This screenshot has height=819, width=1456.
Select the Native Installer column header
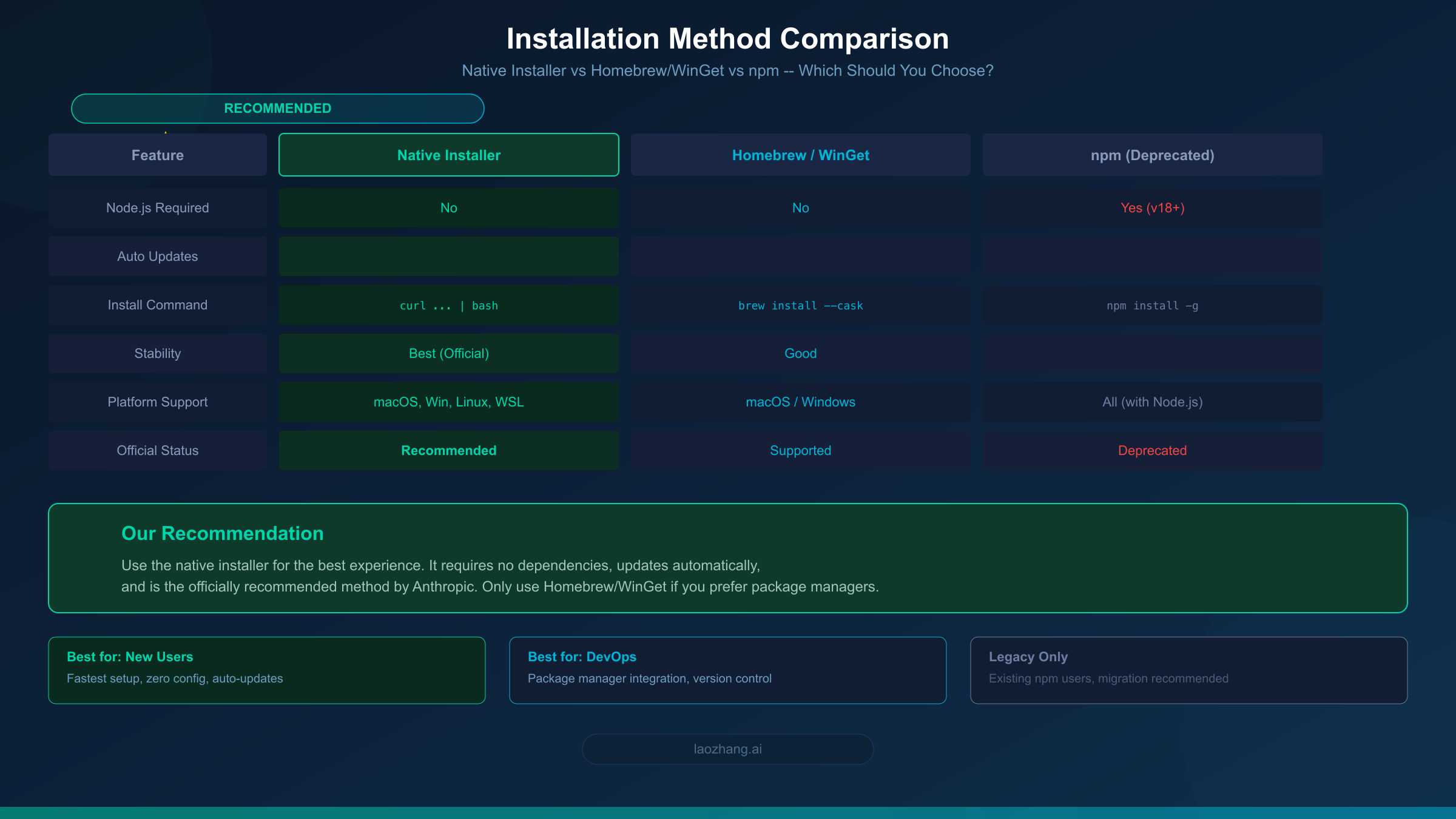[448, 155]
